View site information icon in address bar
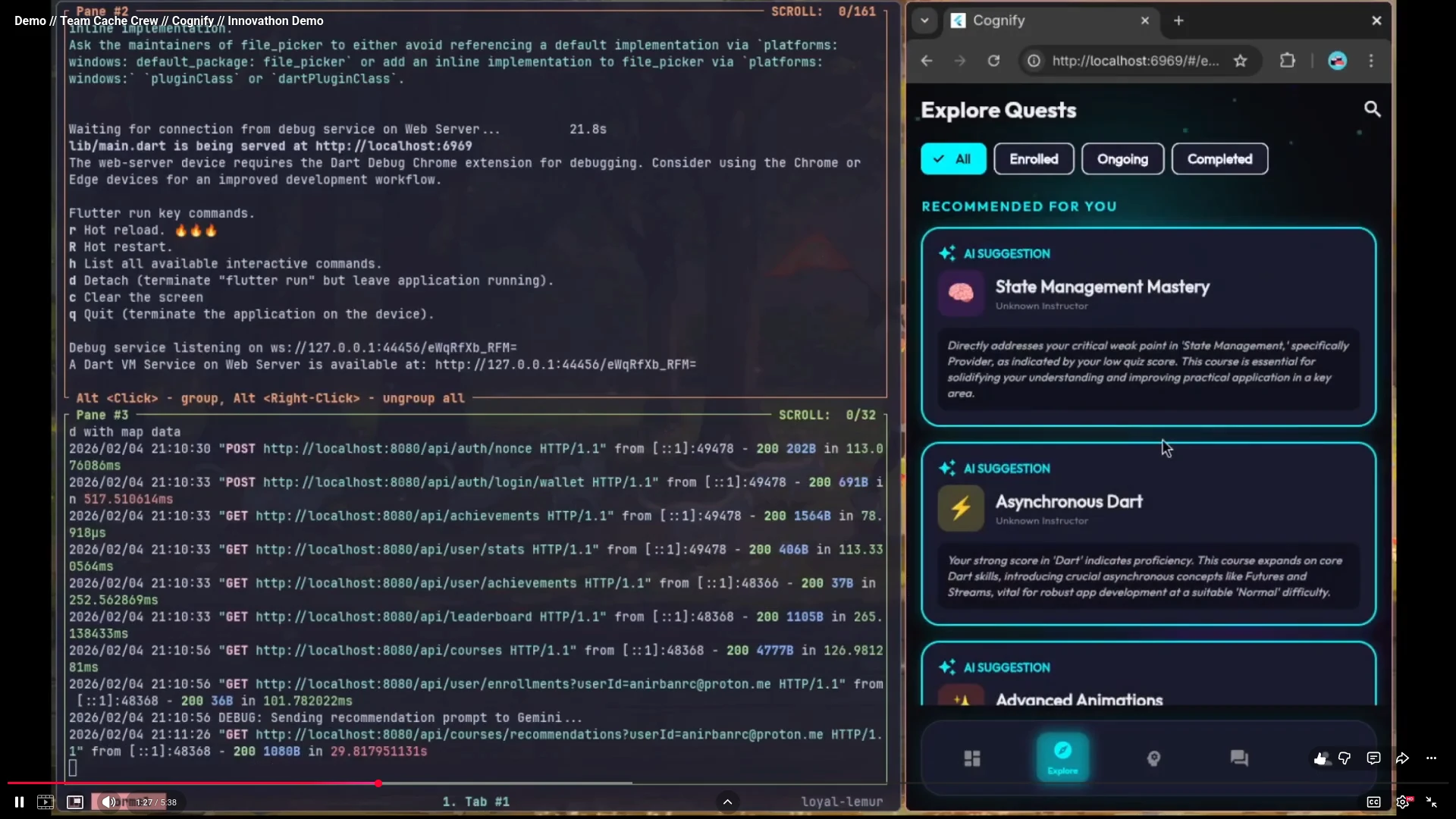This screenshot has height=819, width=1456. coord(1034,61)
